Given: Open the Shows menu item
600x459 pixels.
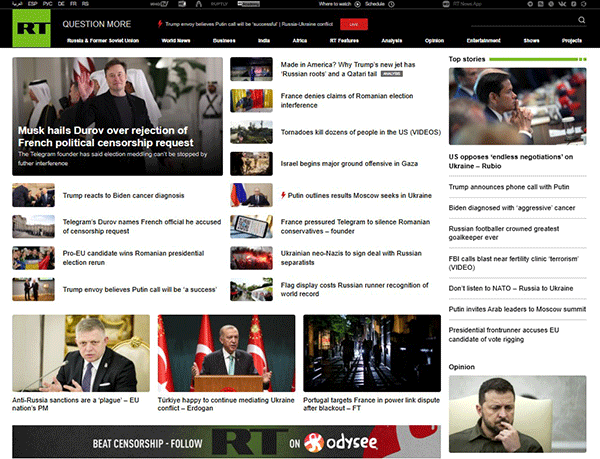Looking at the screenshot, I should point(531,41).
